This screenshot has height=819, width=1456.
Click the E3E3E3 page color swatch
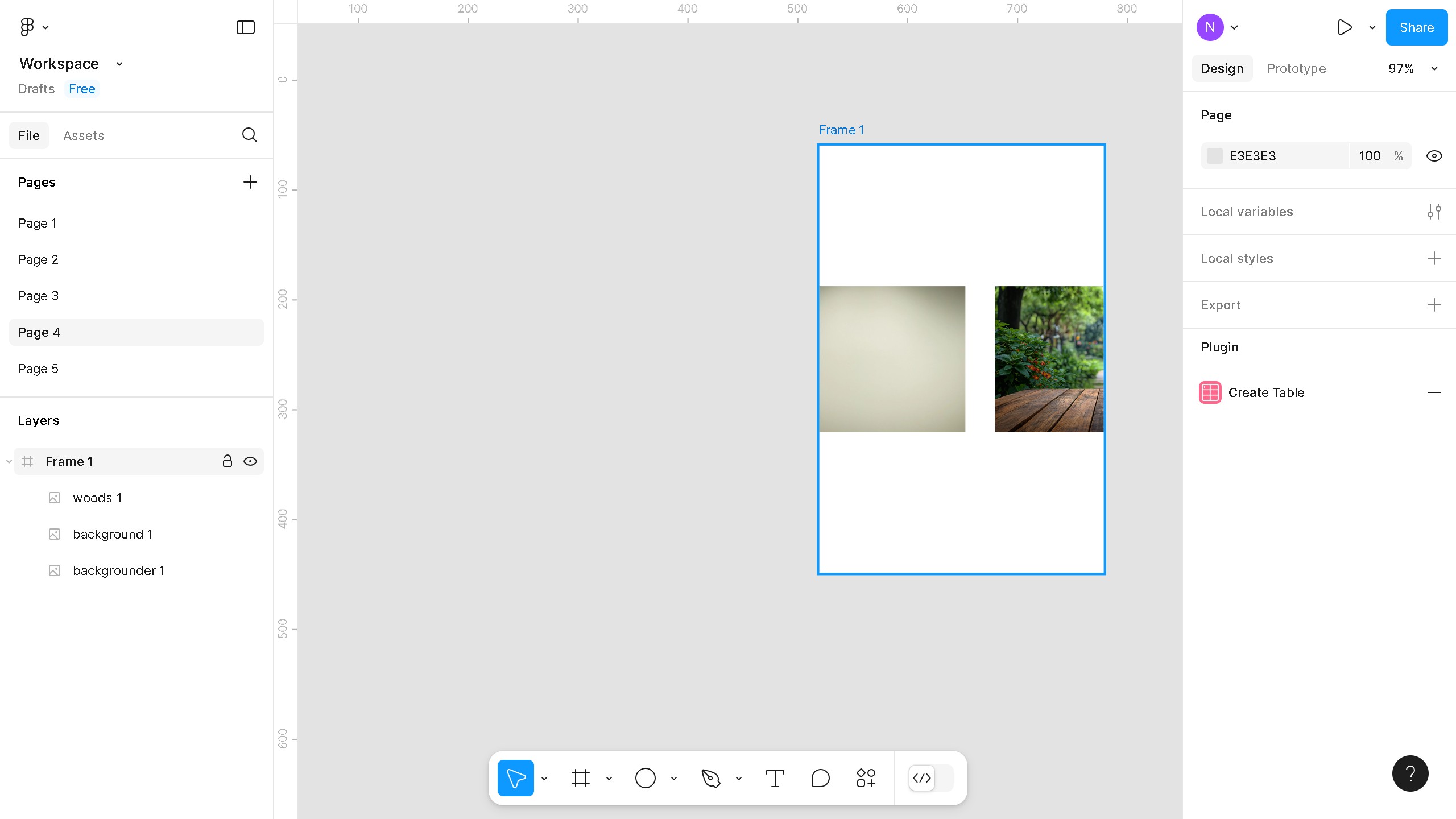click(1214, 156)
